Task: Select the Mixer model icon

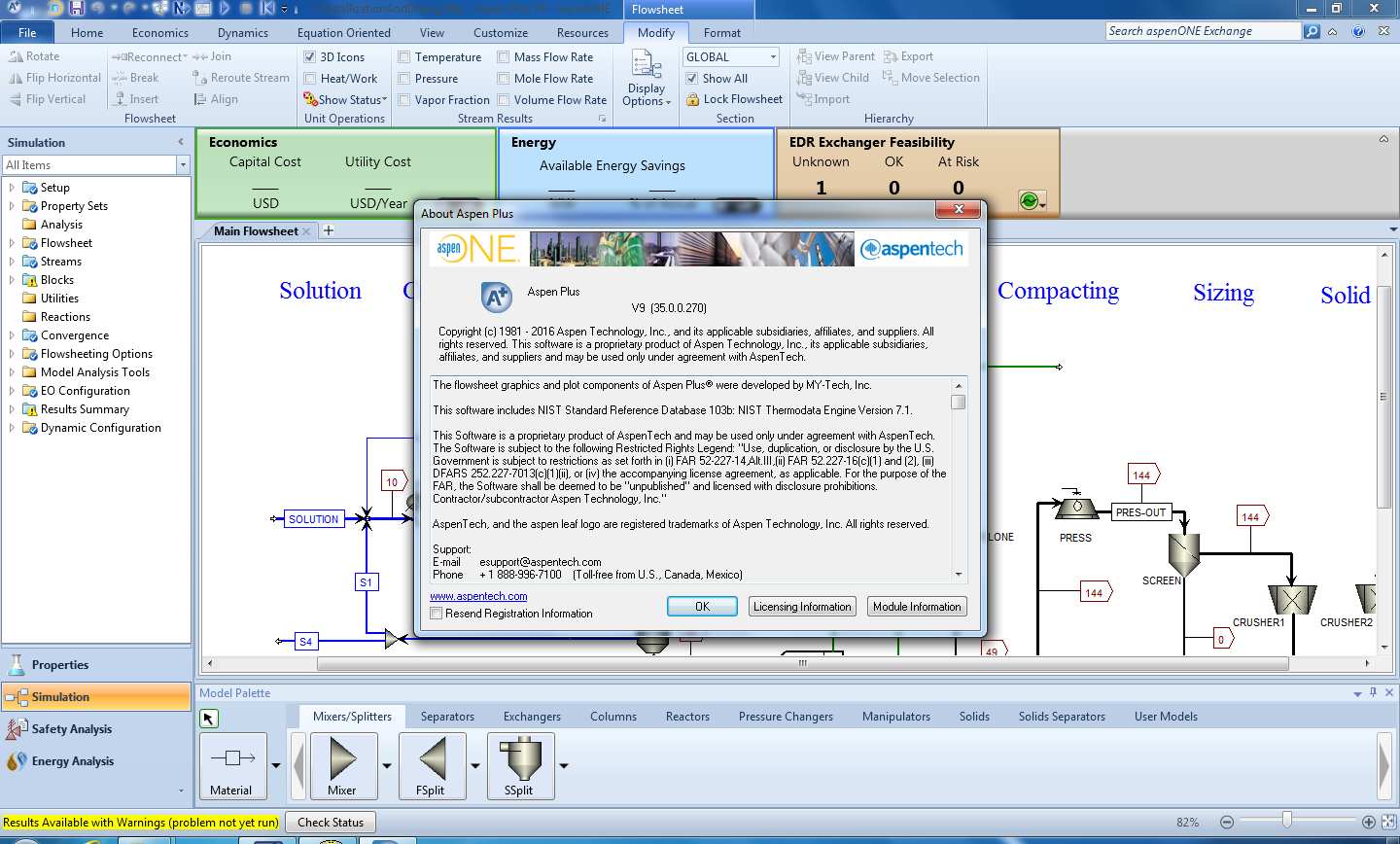Action: 342,766
